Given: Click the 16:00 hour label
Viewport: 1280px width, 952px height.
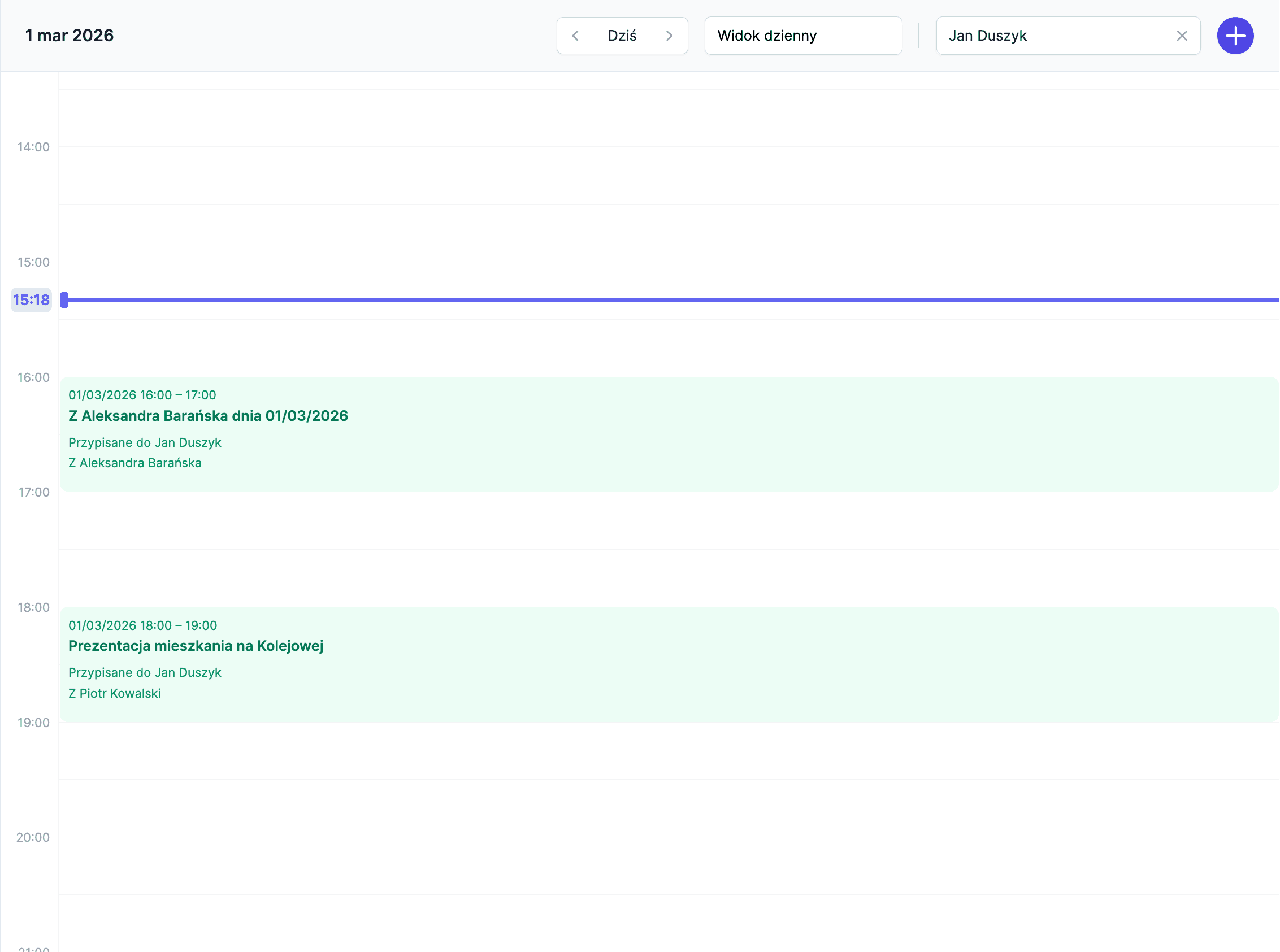Looking at the screenshot, I should pyautogui.click(x=33, y=377).
